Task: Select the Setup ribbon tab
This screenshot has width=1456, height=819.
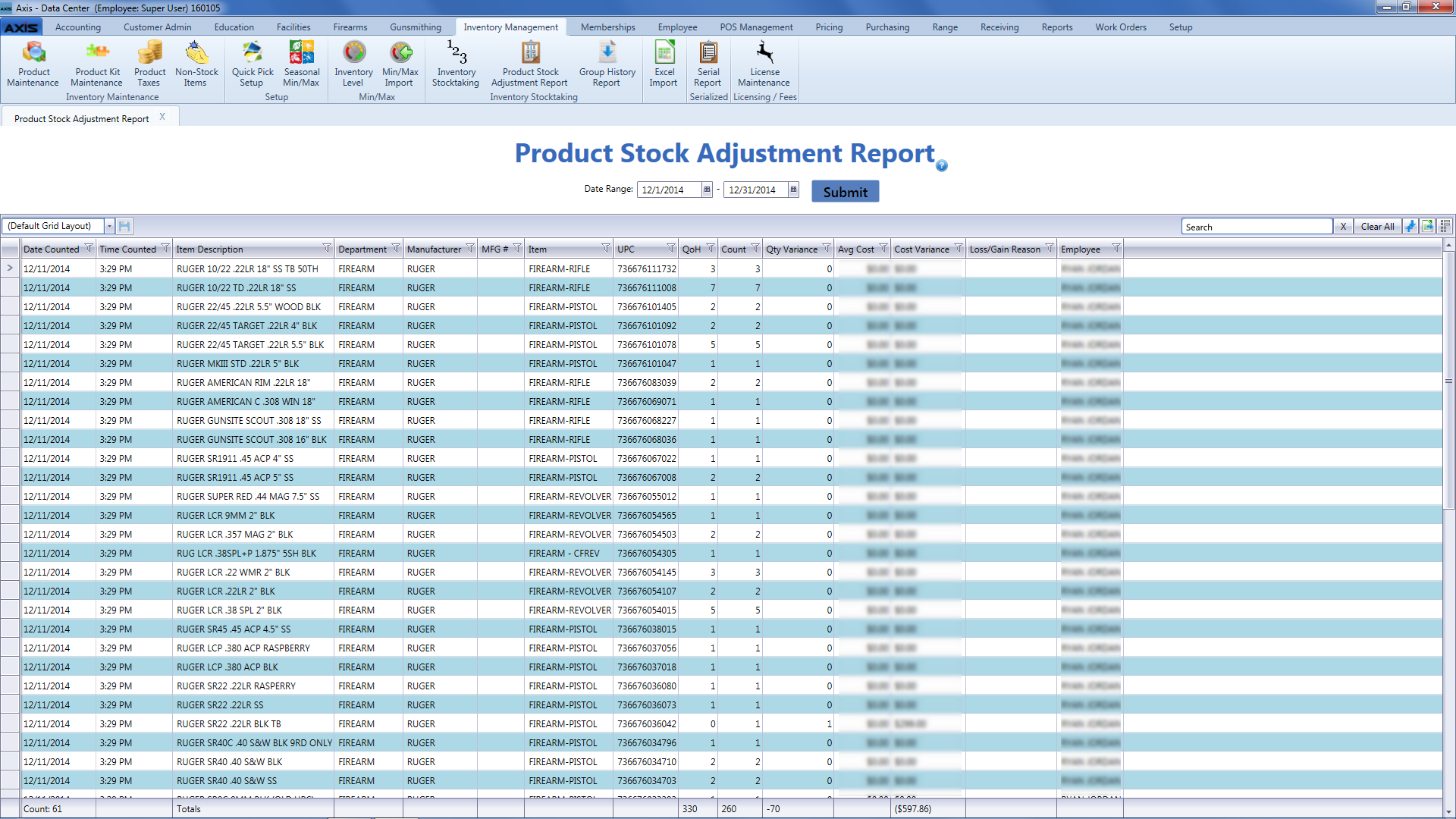Action: [1181, 27]
